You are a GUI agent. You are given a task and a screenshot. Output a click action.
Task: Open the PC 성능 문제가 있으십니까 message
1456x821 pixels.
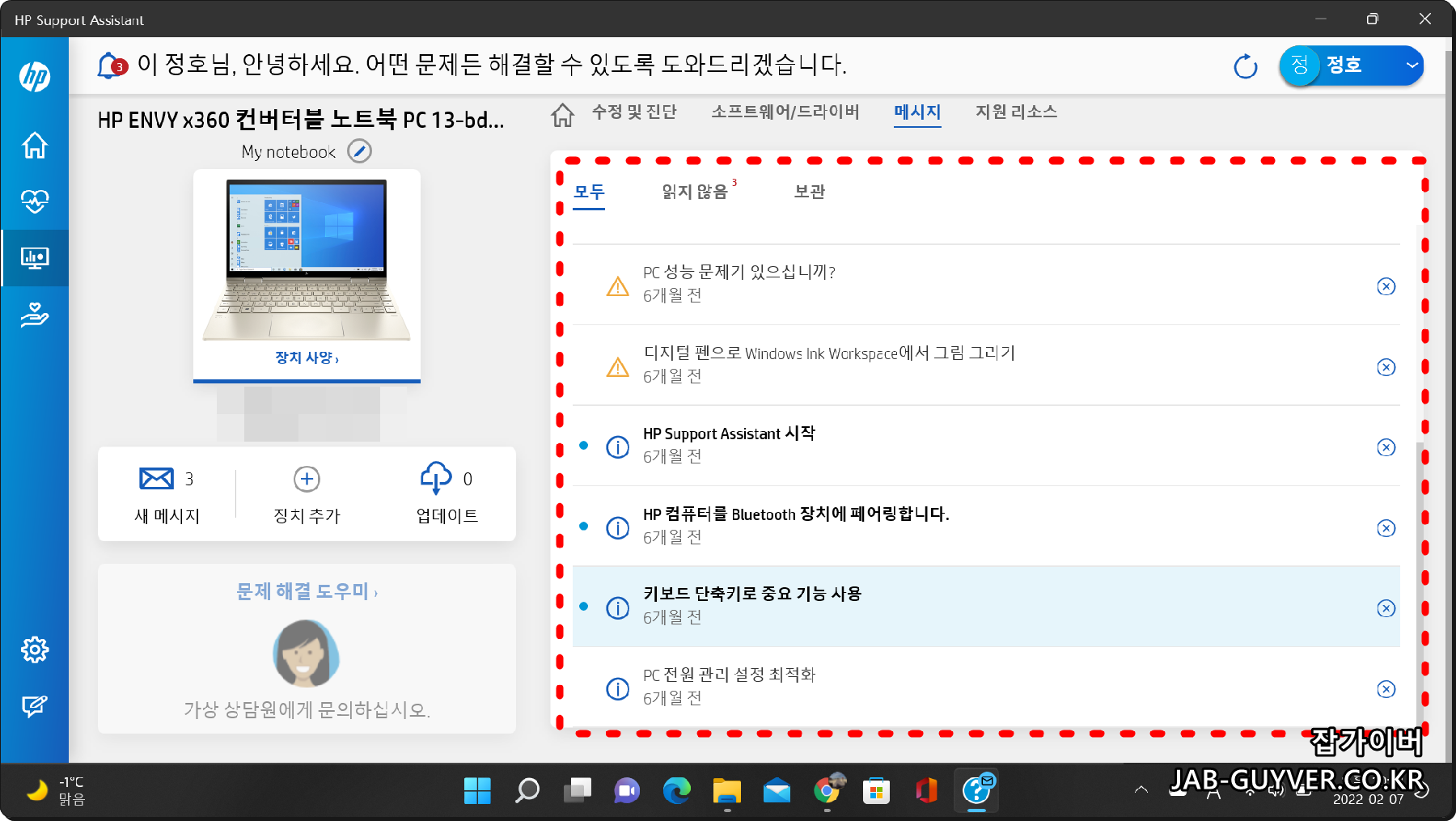click(986, 285)
